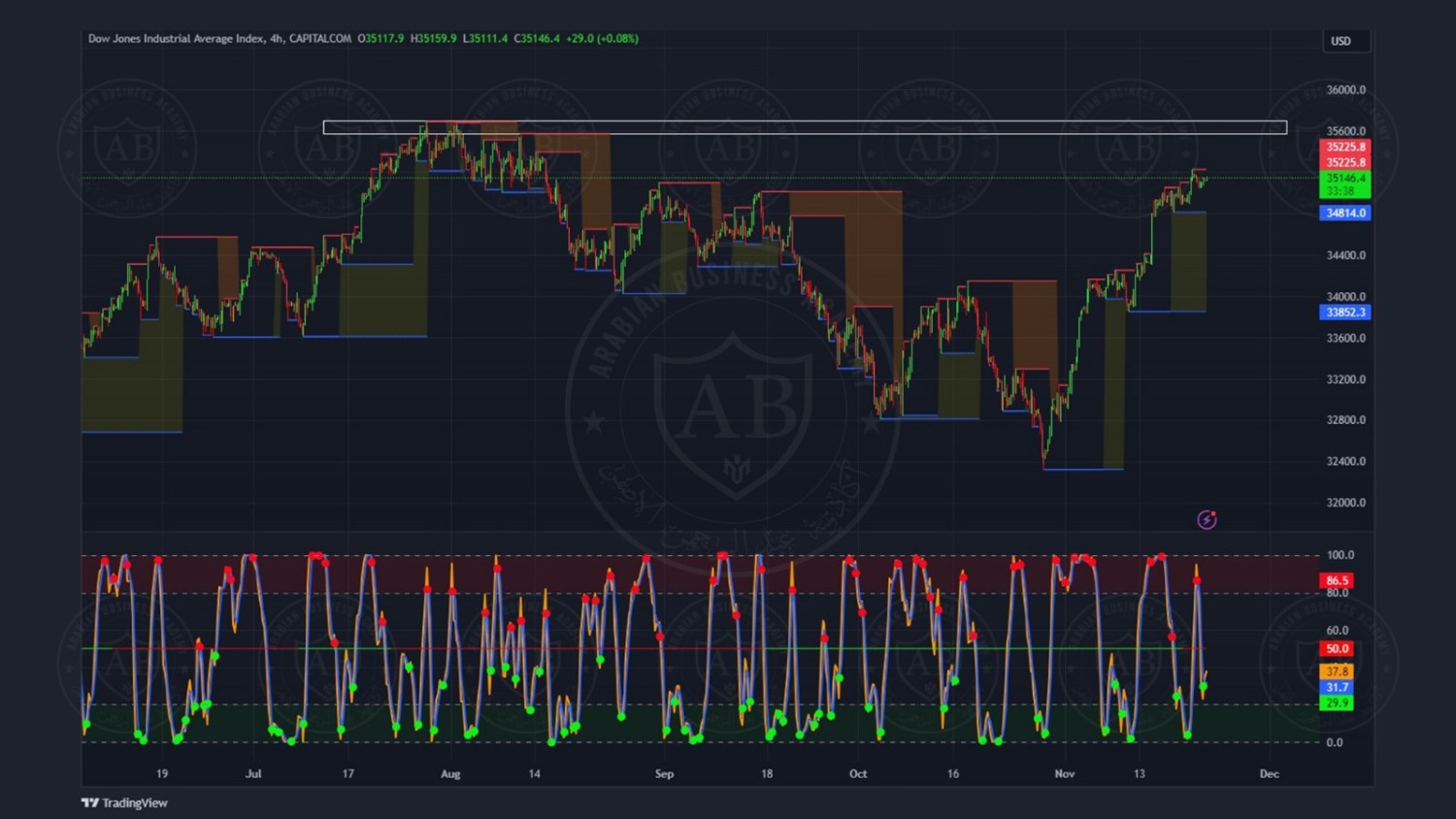The width and height of the screenshot is (1456, 819).
Task: Click the 32400.0 price axis label
Action: (x=1345, y=461)
